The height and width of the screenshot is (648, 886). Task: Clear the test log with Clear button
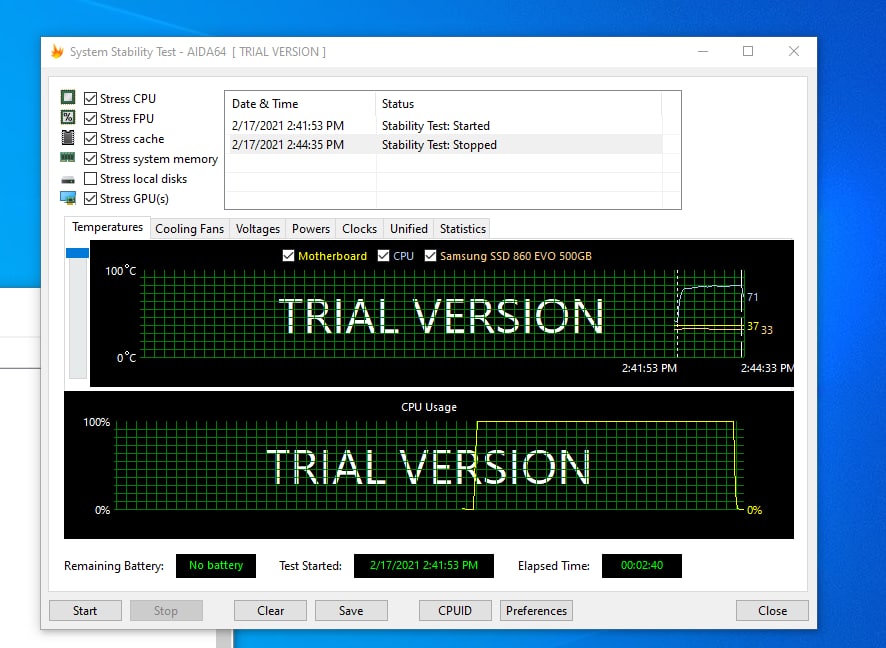[x=271, y=611]
